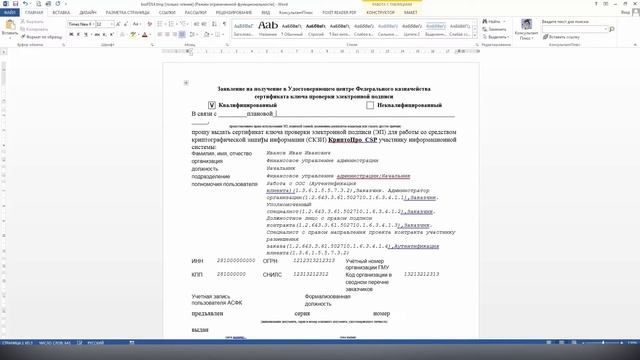This screenshot has height=360, width=640.
Task: Click the zoom slider in status bar
Action: (x=602, y=343)
